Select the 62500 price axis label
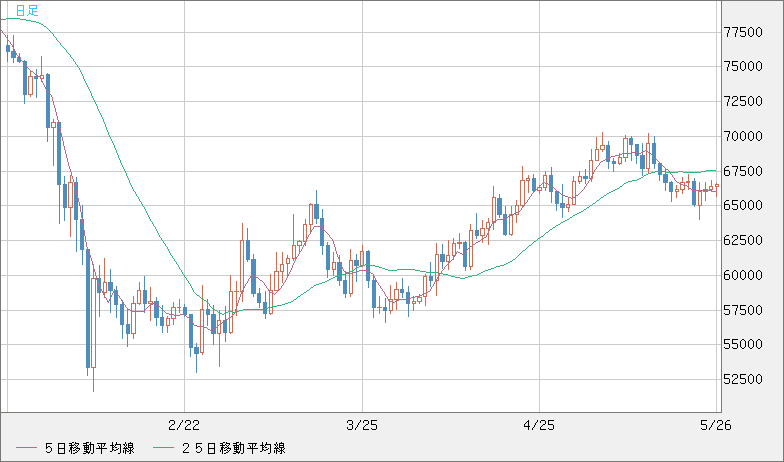 pos(744,240)
